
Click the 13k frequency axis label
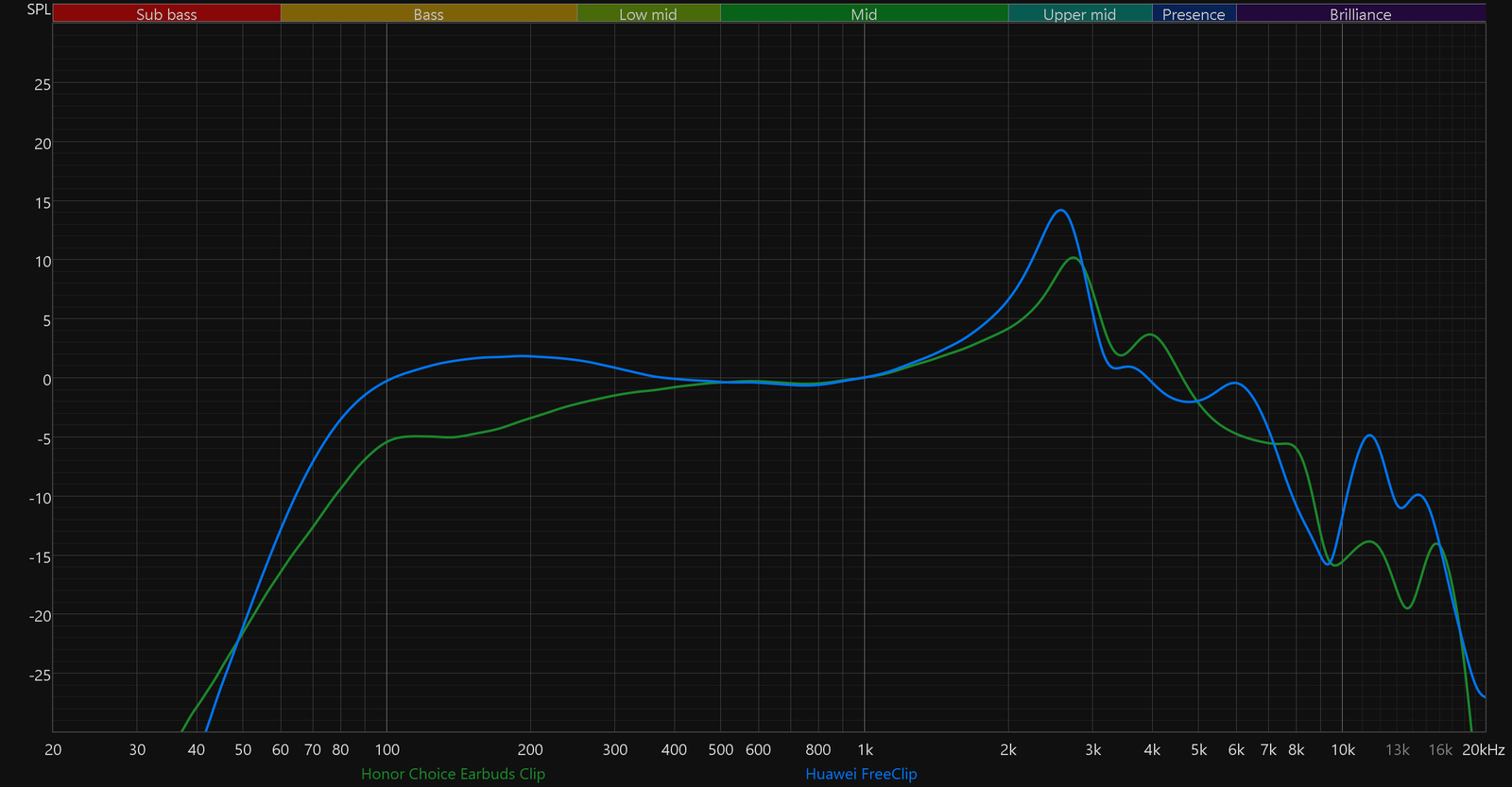1398,750
